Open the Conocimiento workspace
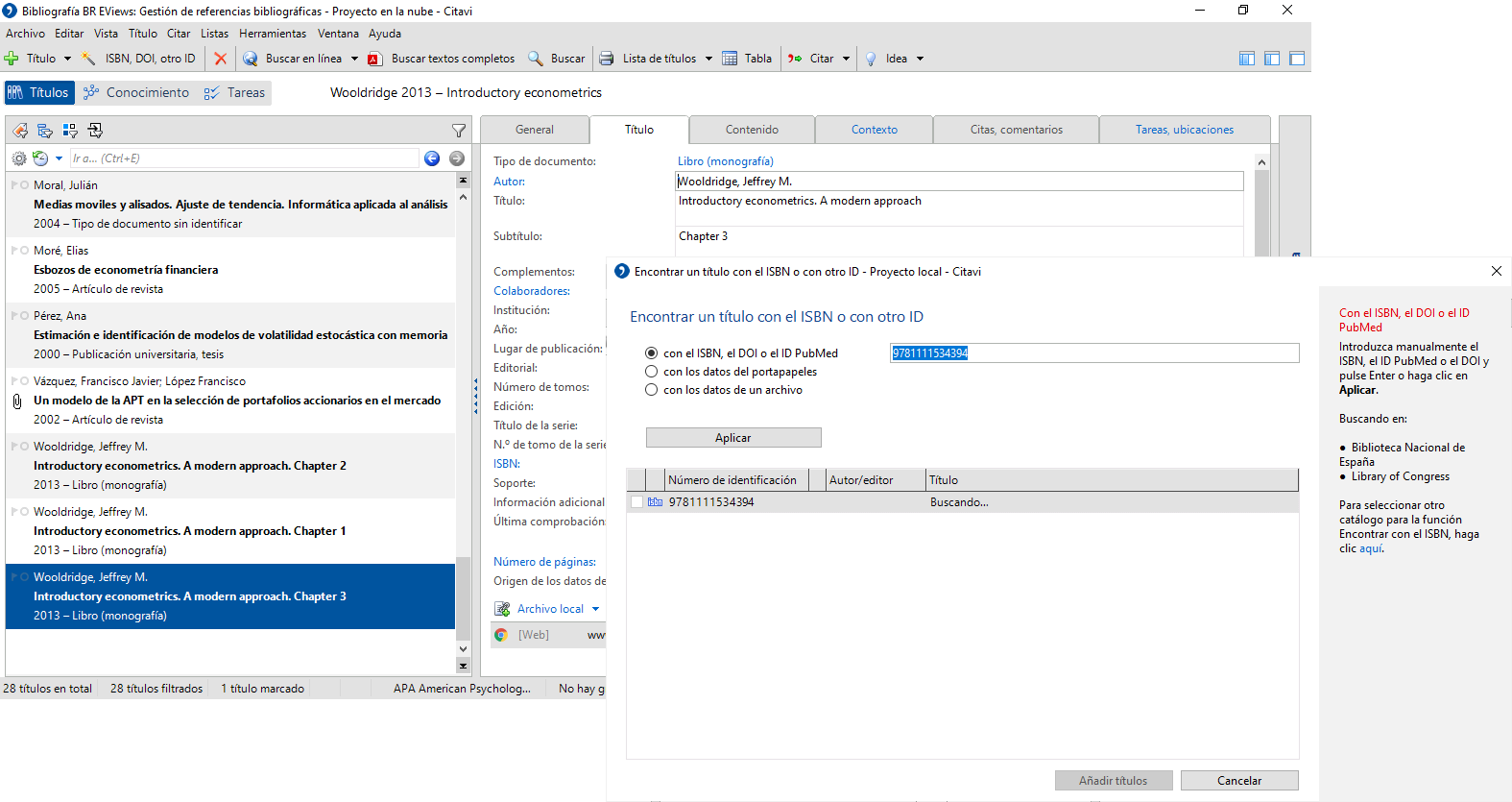Image resolution: width=1512 pixels, height=802 pixels. pyautogui.click(x=136, y=93)
